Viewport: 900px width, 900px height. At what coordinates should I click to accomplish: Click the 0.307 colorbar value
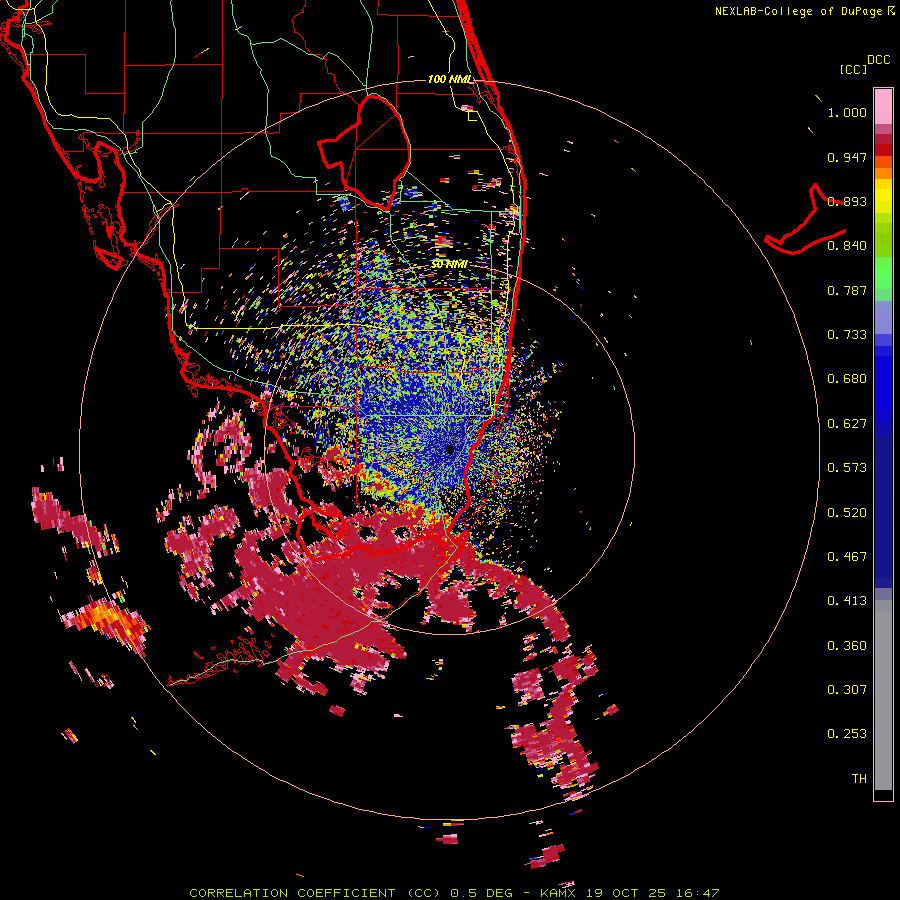point(847,690)
